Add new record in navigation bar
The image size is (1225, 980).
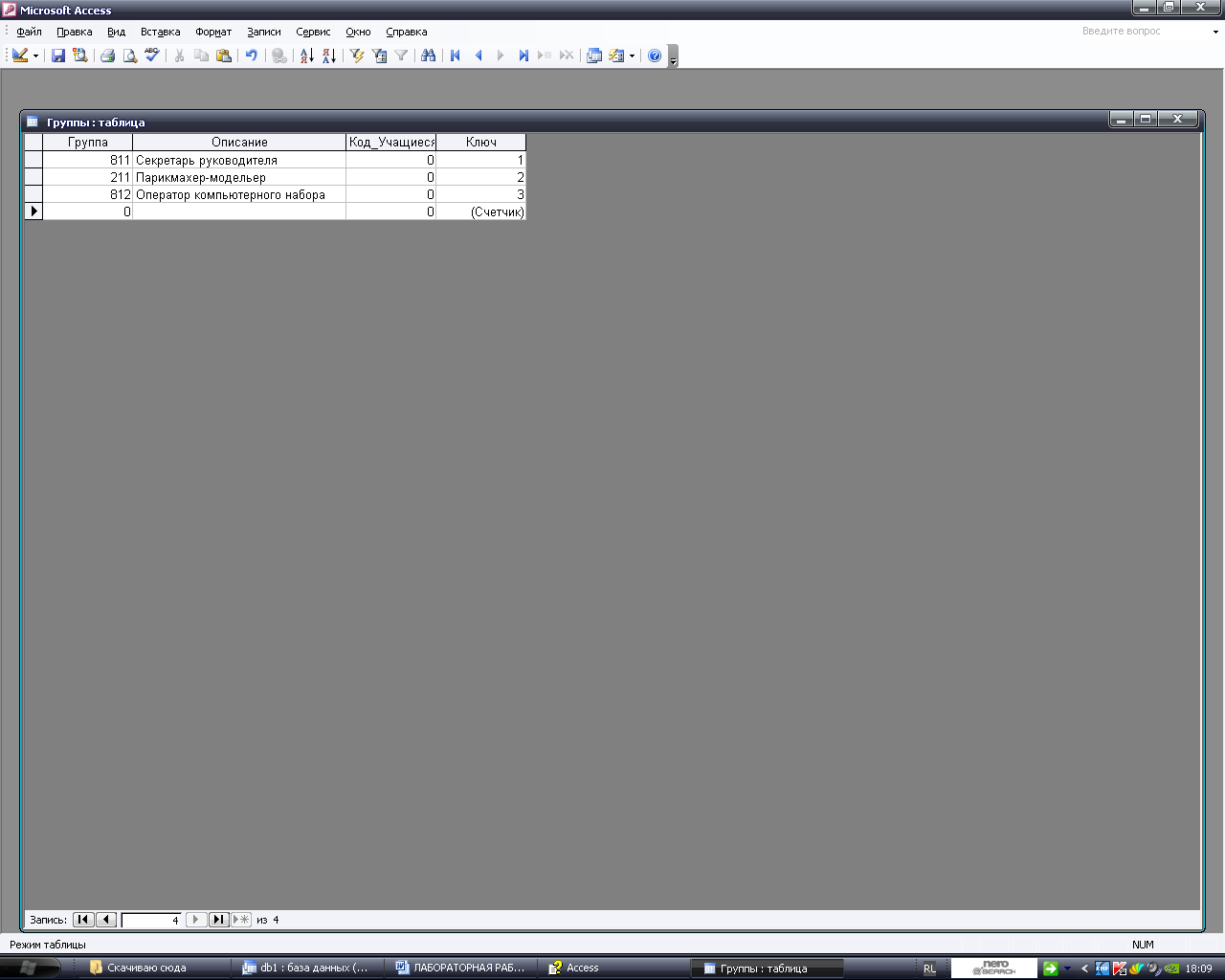click(x=241, y=920)
